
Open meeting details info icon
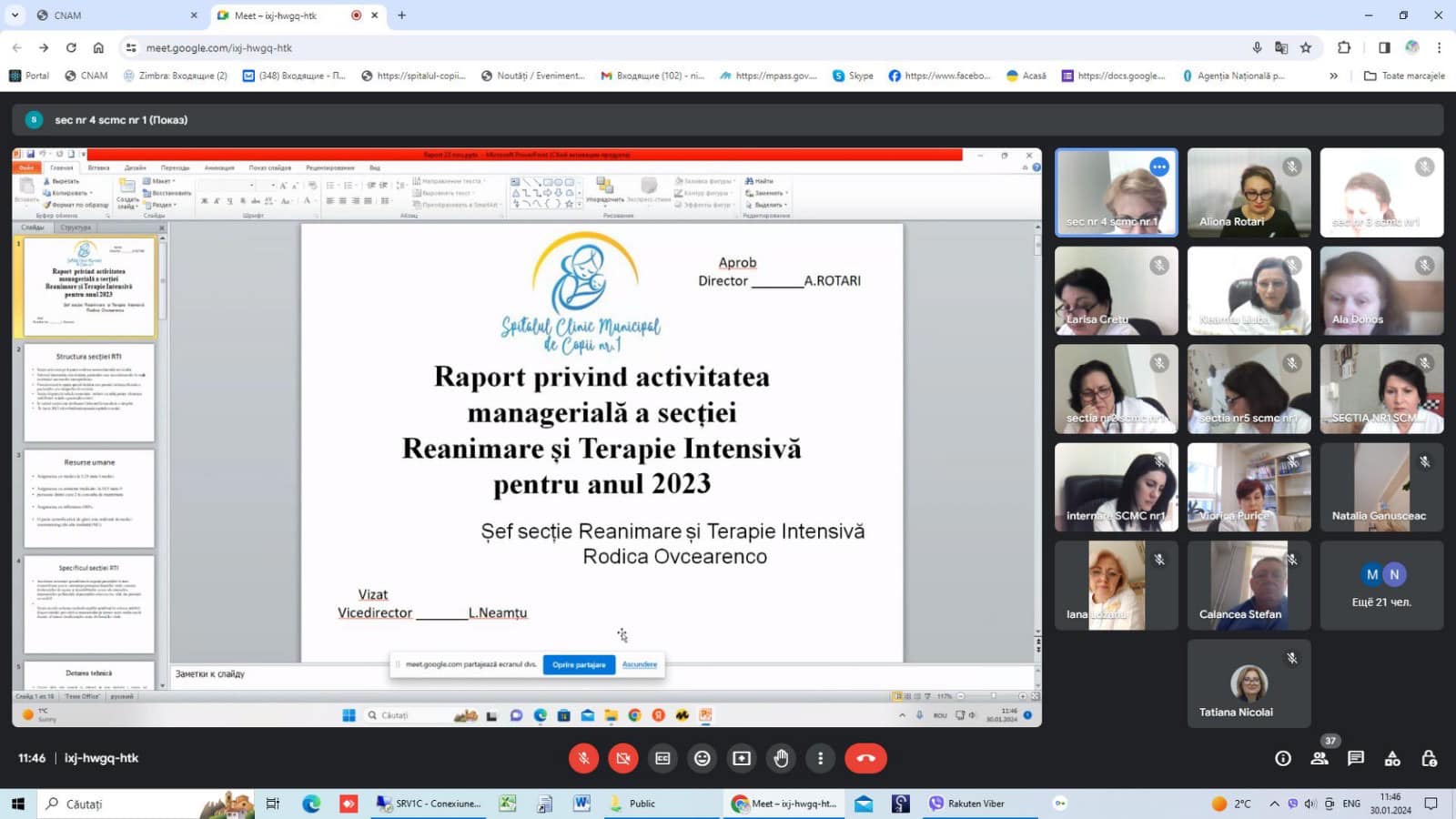pos(1283,758)
